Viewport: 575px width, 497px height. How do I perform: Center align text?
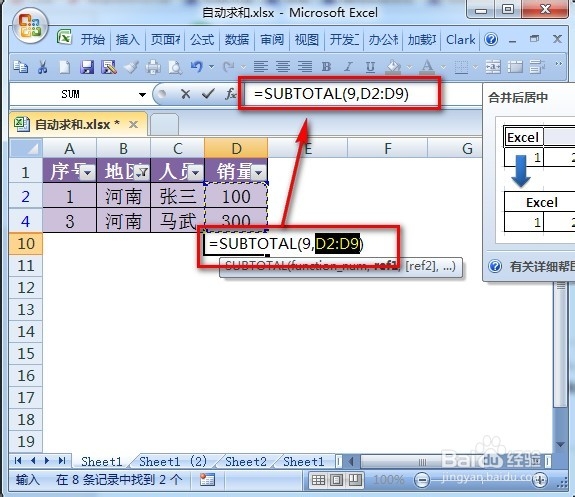click(283, 67)
